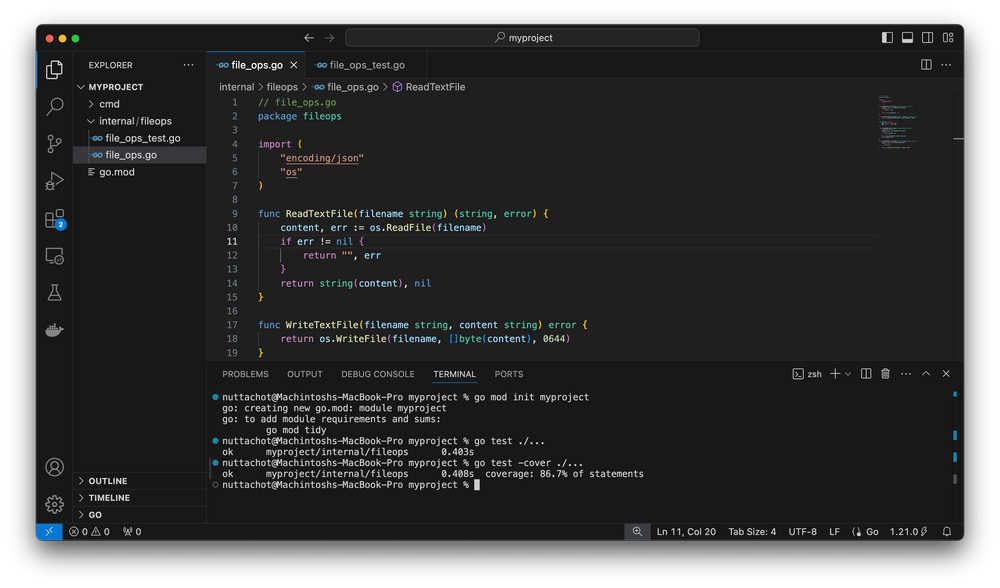Split the editor with the split icon
This screenshot has height=588, width=1000.
[x=924, y=64]
